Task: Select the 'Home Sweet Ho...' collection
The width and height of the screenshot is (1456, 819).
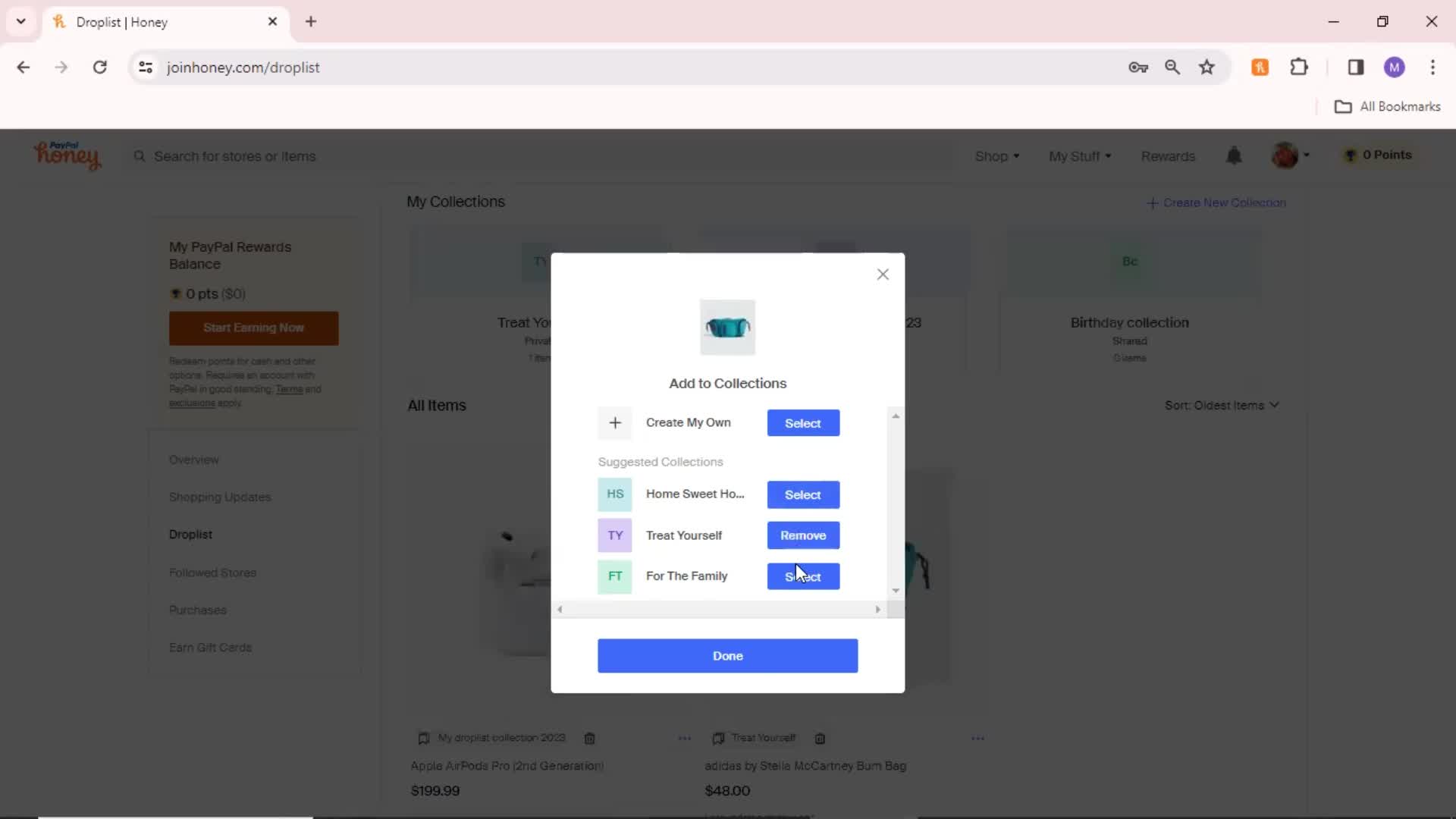Action: pyautogui.click(x=803, y=494)
